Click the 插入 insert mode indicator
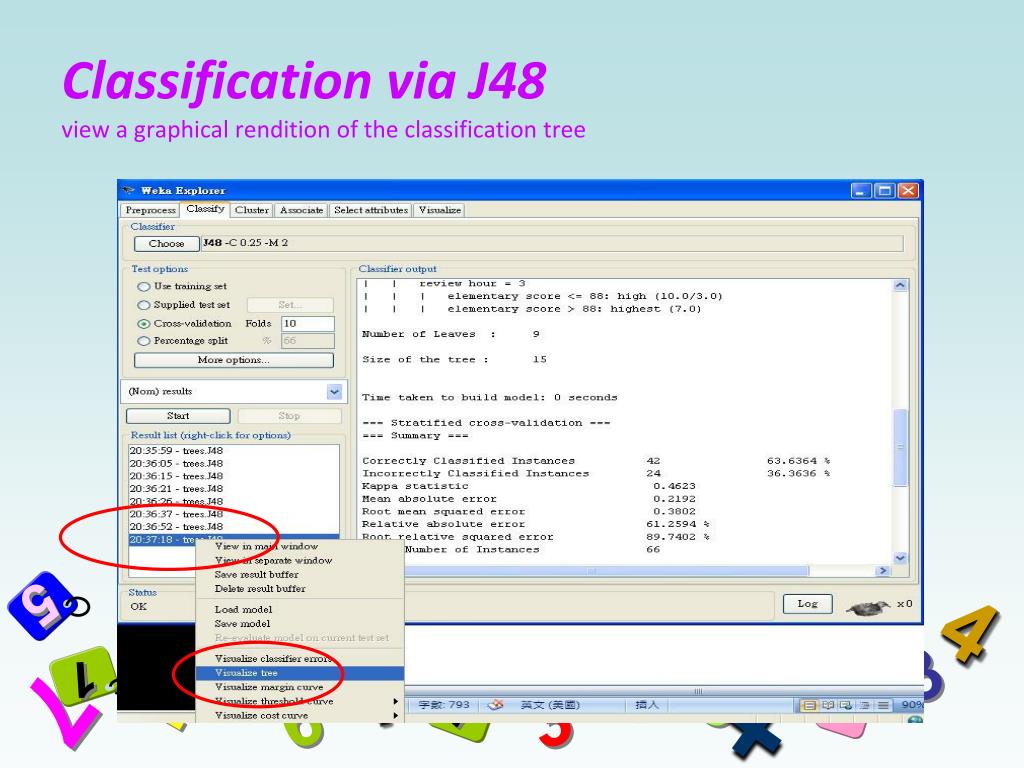Viewport: 1024px width, 768px height. [647, 705]
